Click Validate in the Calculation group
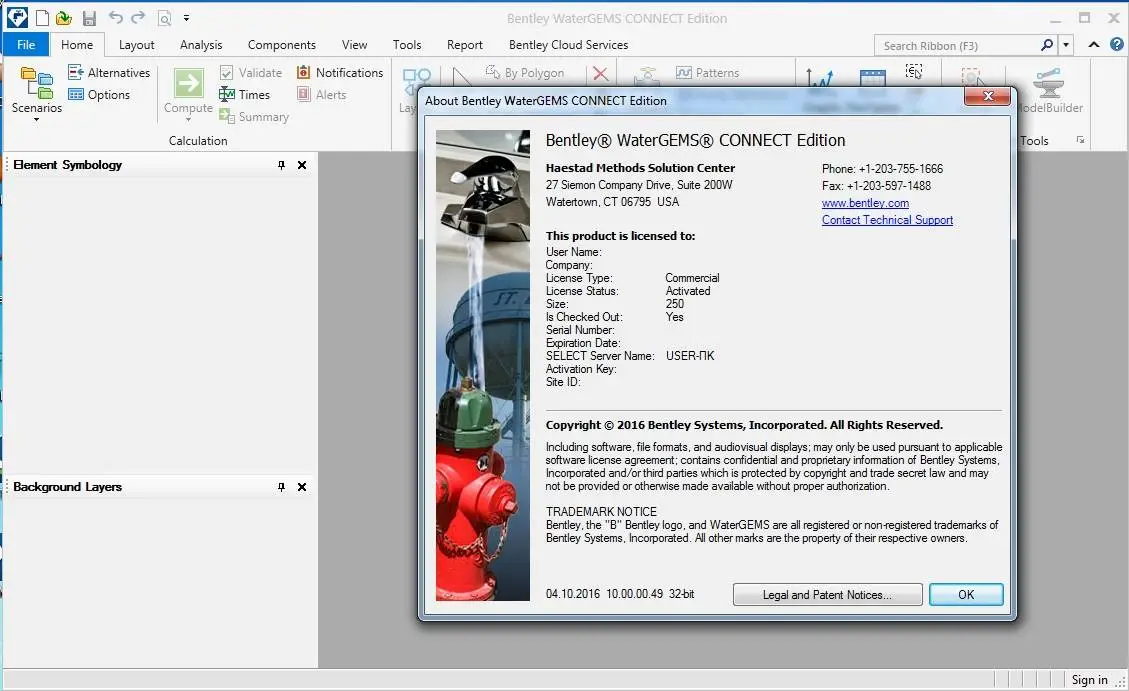Screen dimensions: 1129x691 click(251, 73)
